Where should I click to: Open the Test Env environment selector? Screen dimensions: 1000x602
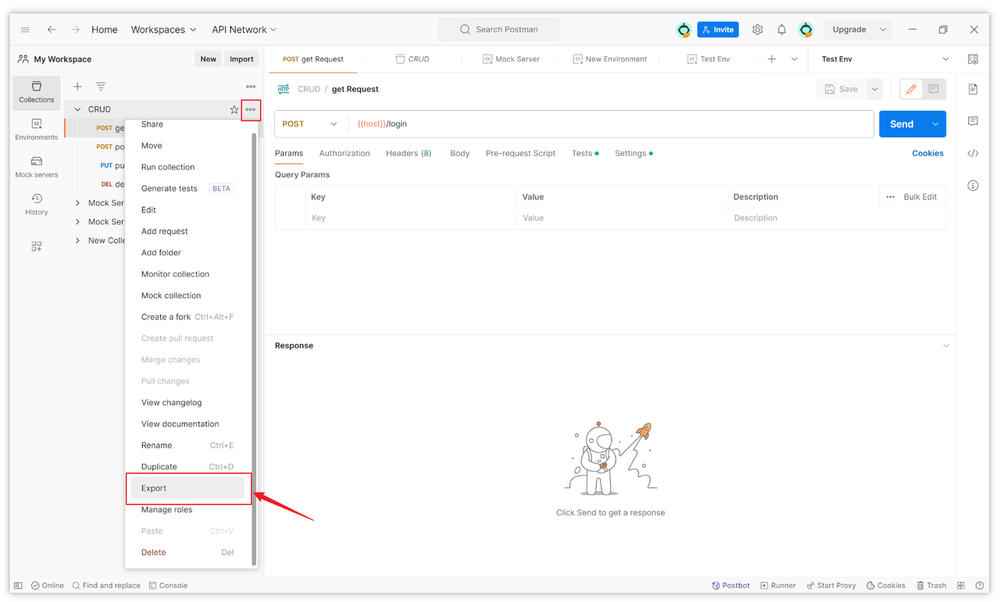[x=884, y=59]
